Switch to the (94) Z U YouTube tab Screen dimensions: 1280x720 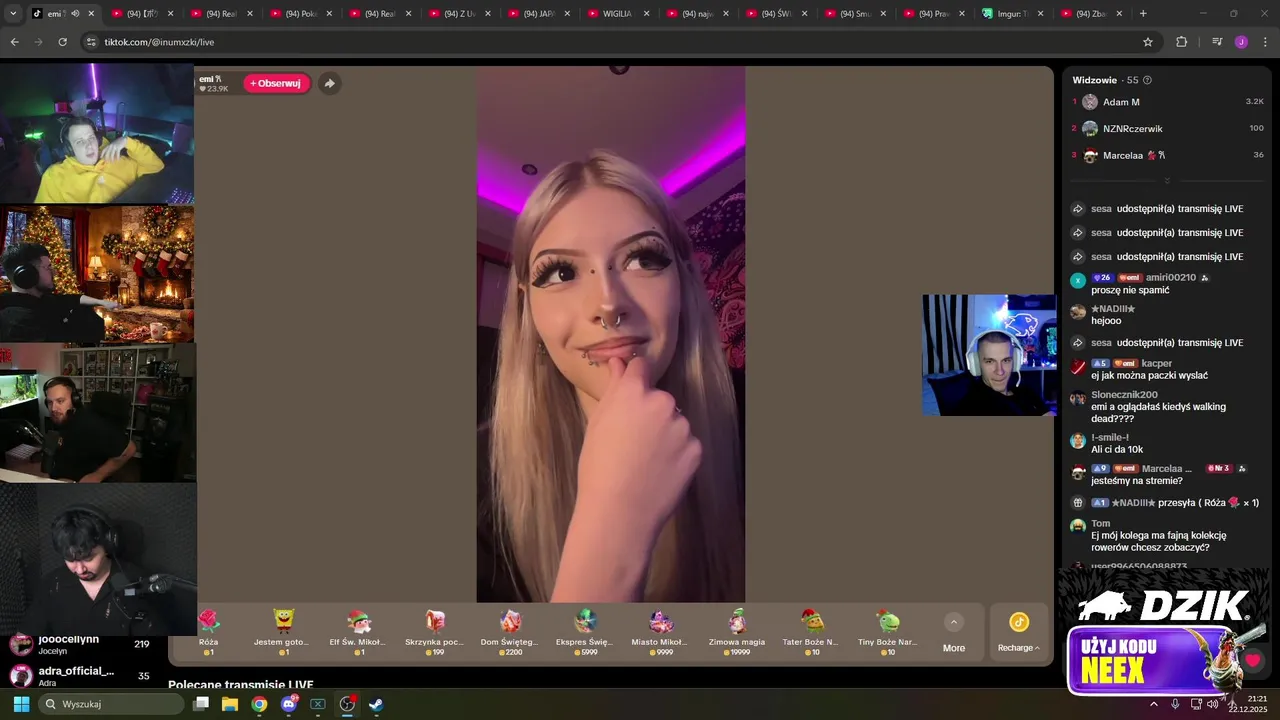pos(459,14)
